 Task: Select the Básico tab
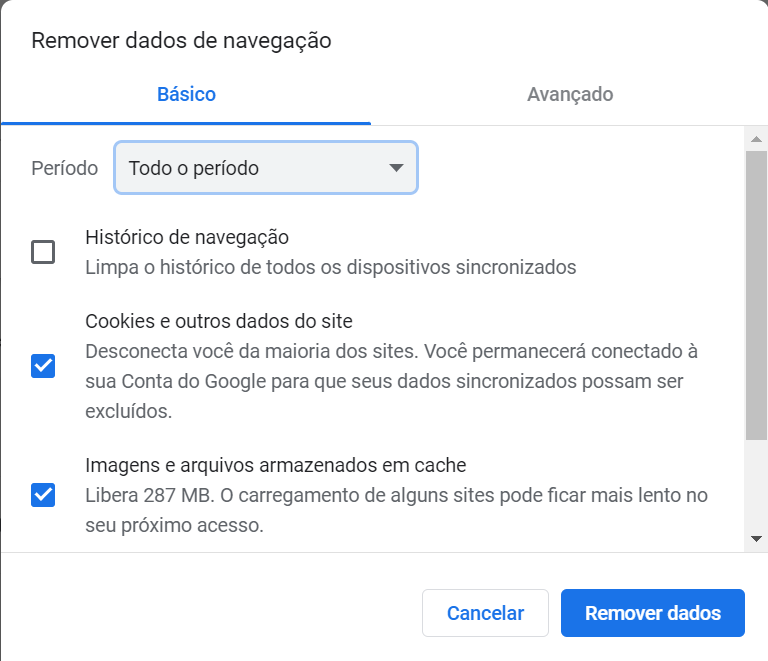(x=186, y=95)
